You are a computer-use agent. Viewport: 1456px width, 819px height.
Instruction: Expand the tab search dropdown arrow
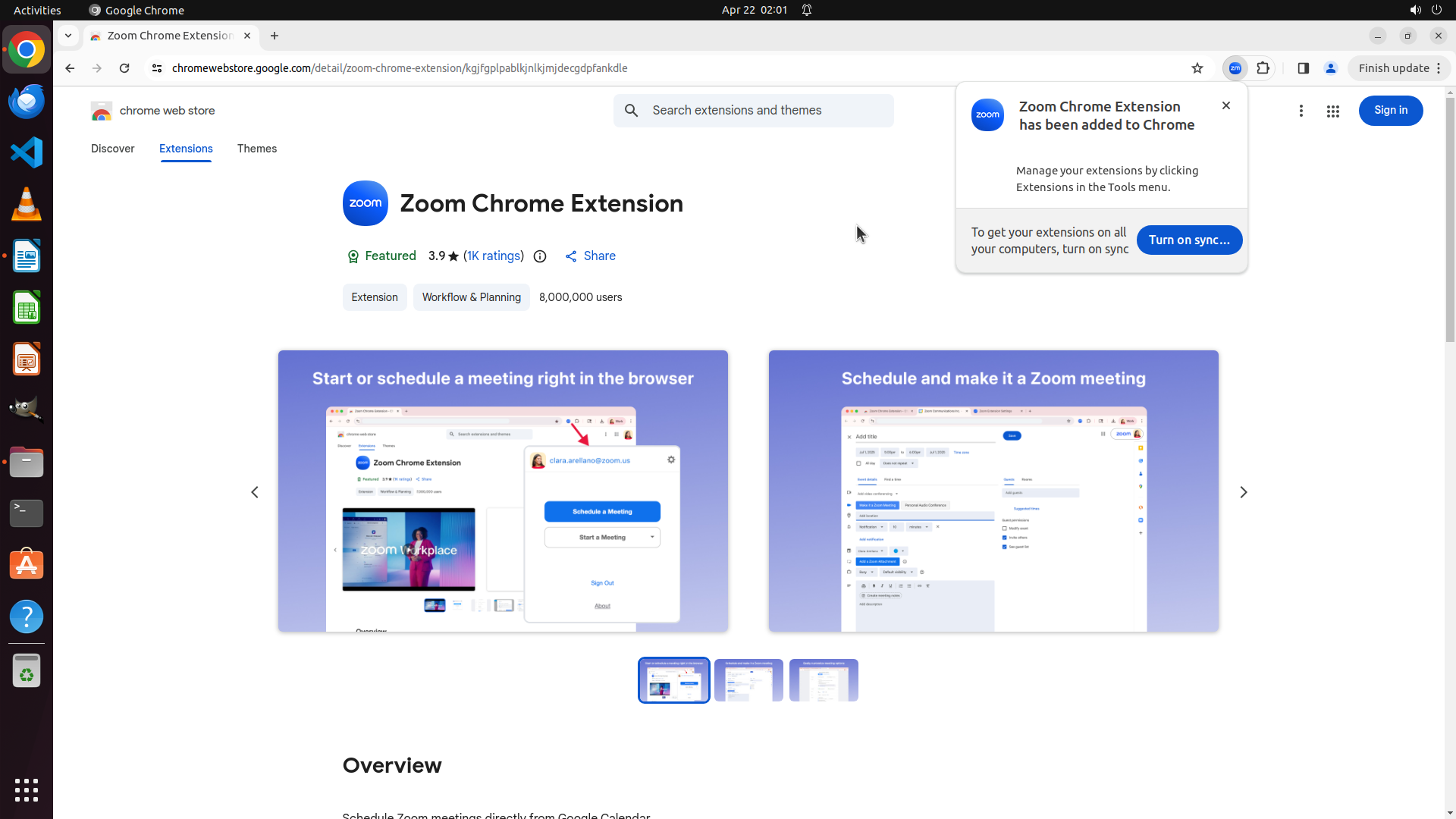tap(68, 36)
